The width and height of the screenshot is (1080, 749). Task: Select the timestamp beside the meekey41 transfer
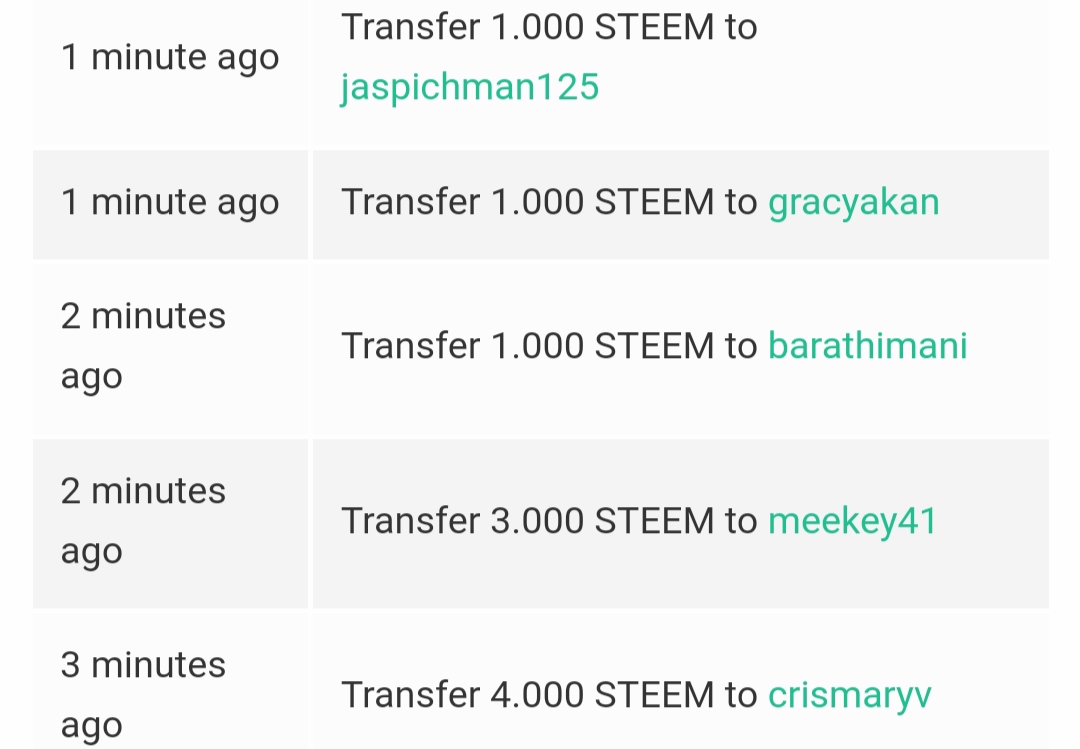click(143, 521)
